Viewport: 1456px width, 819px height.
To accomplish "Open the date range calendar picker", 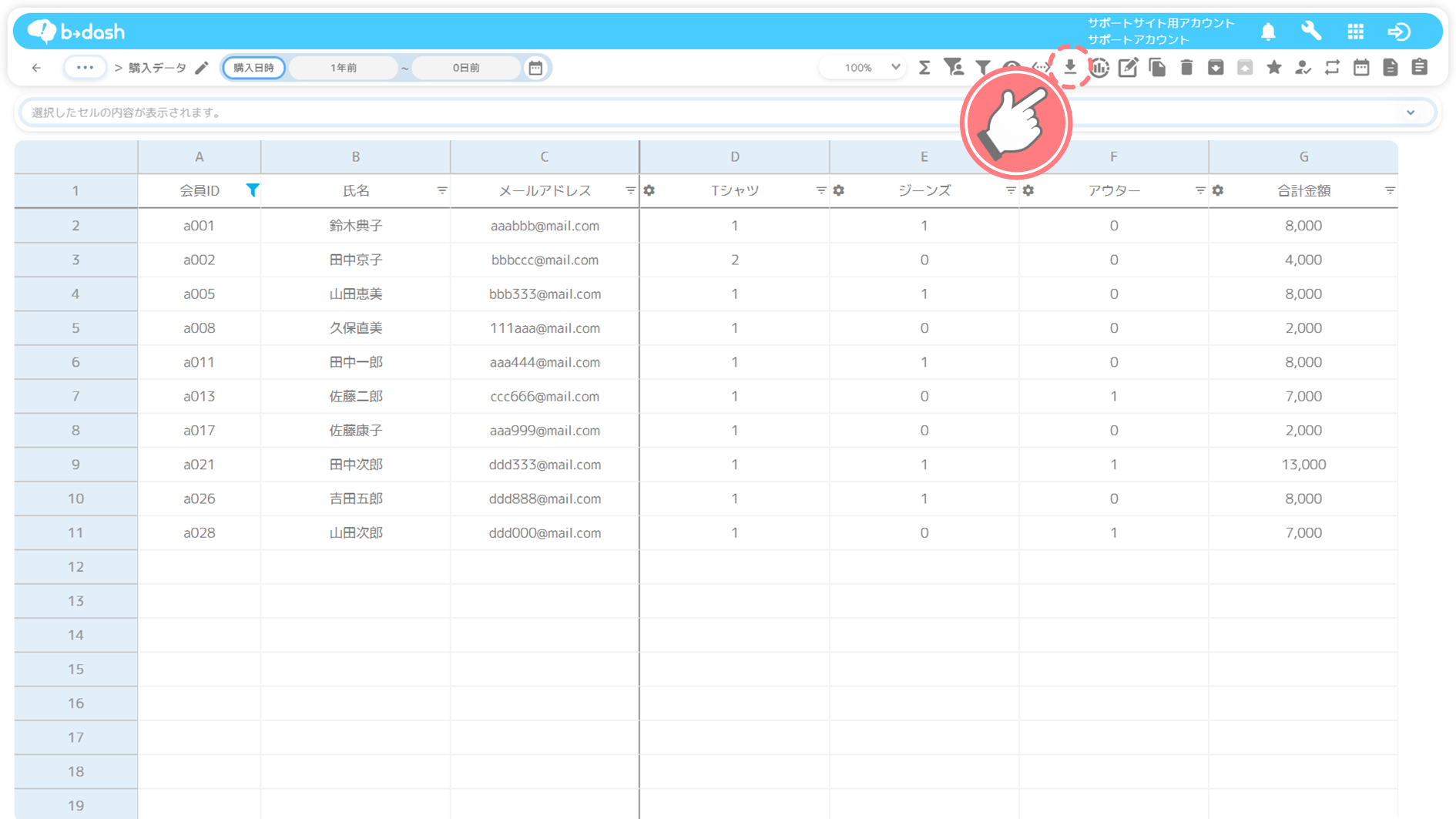I will [x=535, y=68].
